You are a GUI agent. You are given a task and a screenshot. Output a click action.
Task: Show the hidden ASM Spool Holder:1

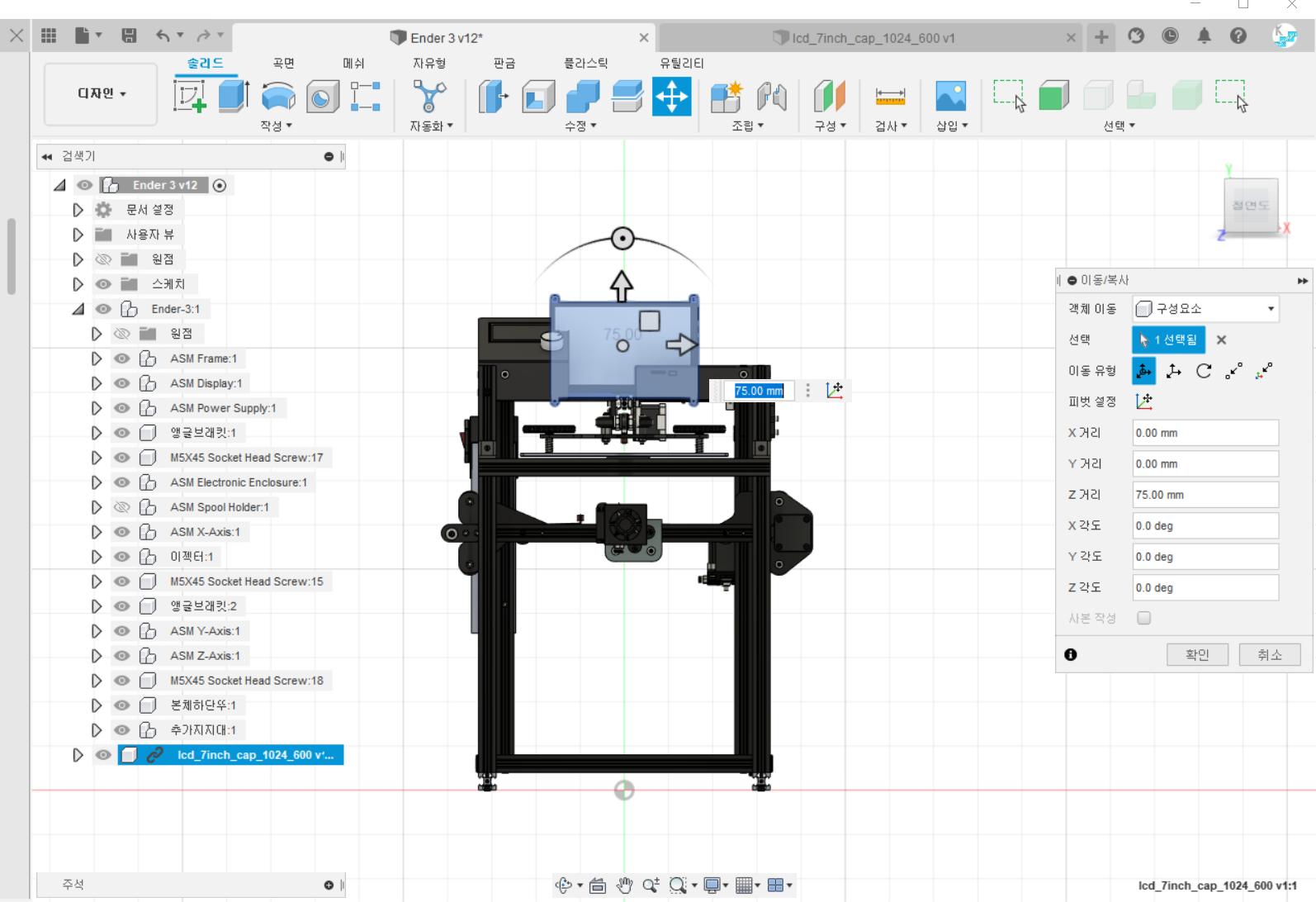point(122,507)
